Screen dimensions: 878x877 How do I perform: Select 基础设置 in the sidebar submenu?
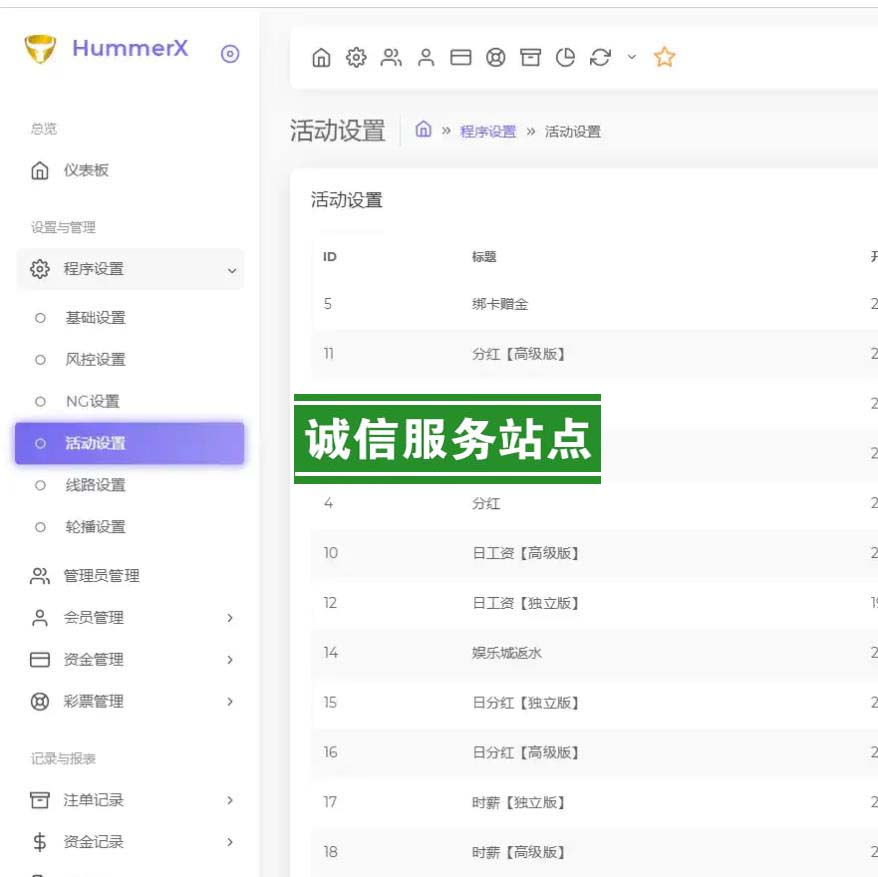click(x=95, y=318)
